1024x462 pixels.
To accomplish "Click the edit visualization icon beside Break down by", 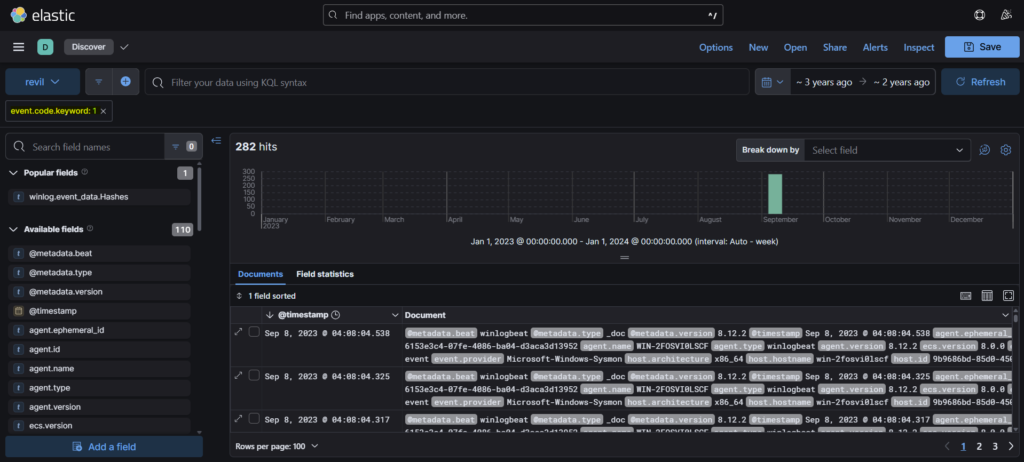I will pyautogui.click(x=984, y=150).
